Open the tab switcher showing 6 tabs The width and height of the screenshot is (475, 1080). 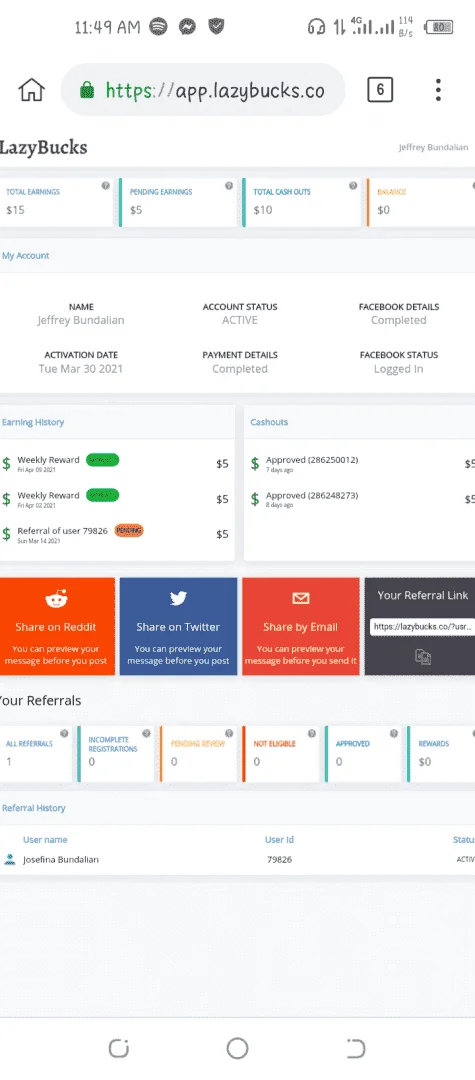pyautogui.click(x=380, y=90)
